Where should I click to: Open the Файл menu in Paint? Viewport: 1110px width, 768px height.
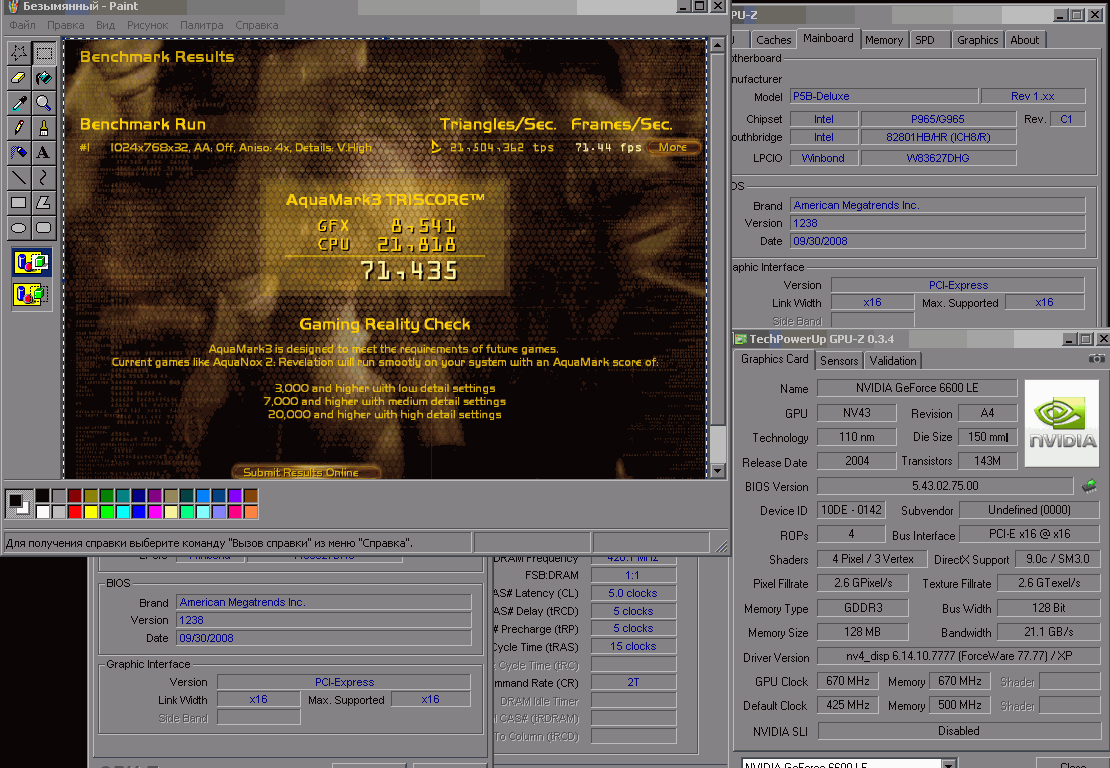(x=22, y=25)
